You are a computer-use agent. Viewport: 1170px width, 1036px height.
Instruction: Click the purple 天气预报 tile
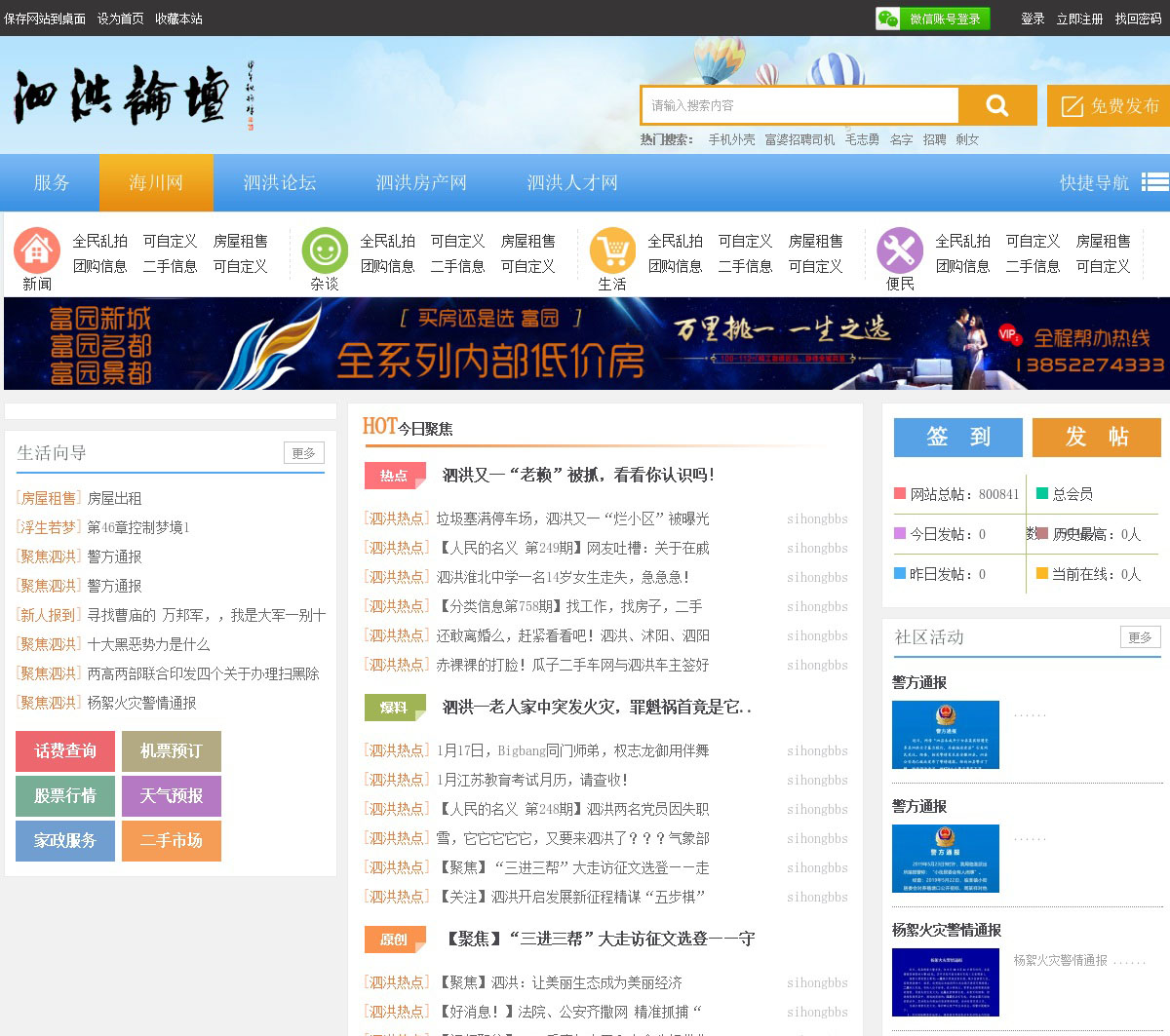[172, 796]
